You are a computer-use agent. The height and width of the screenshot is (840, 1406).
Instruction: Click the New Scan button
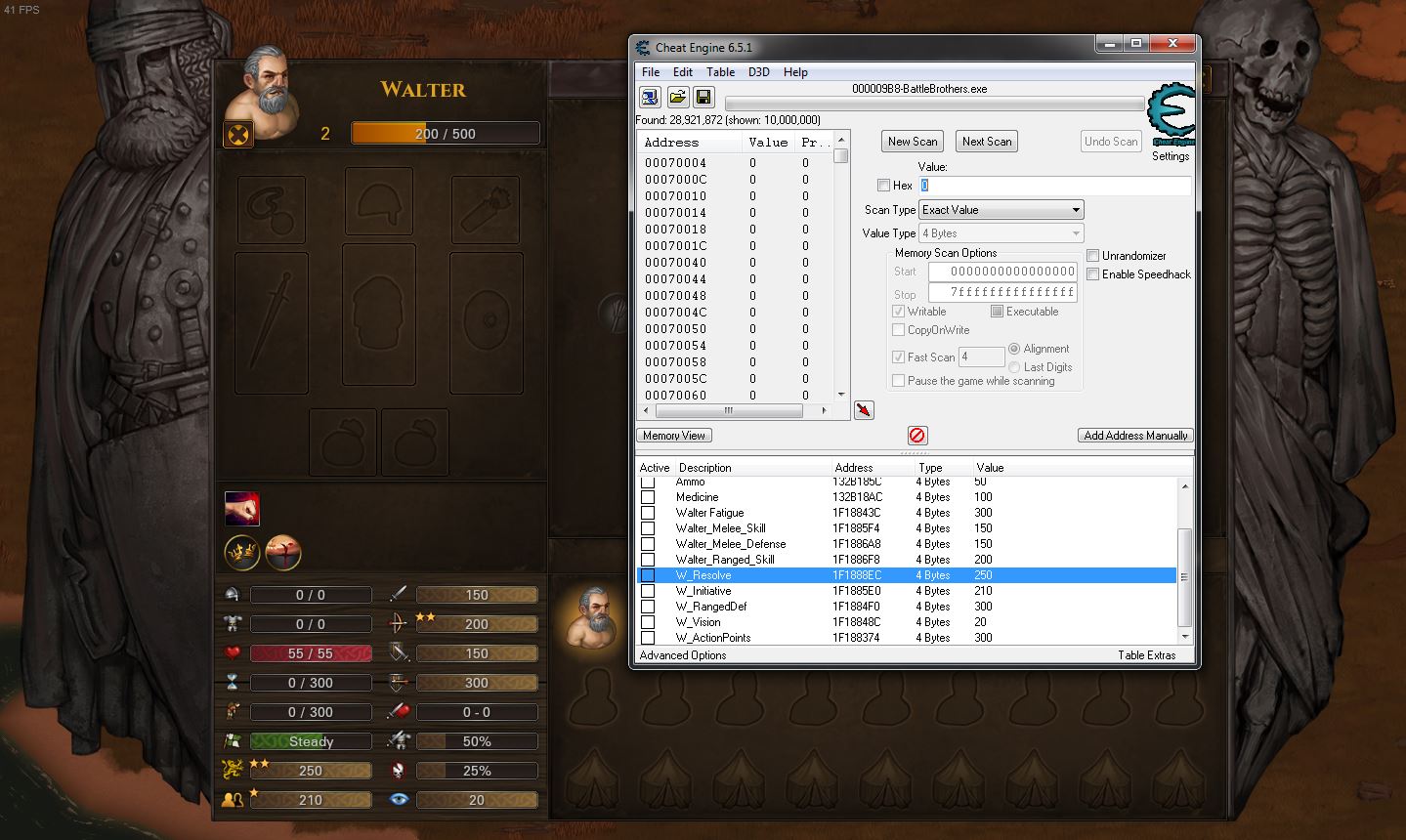point(913,142)
